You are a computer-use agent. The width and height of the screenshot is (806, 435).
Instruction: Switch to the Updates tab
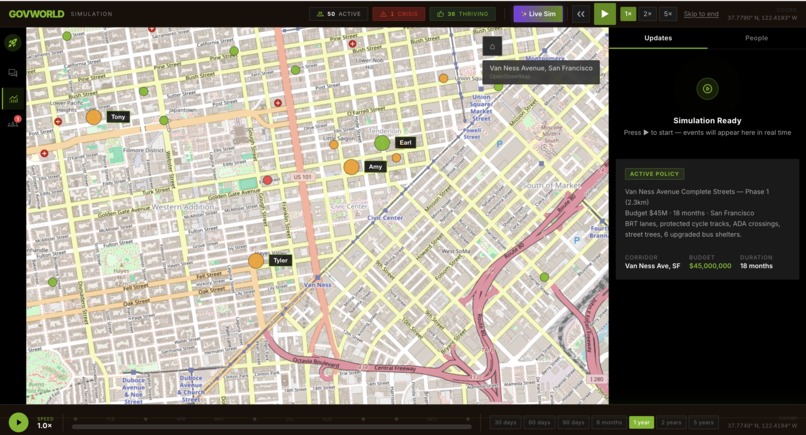pos(658,38)
